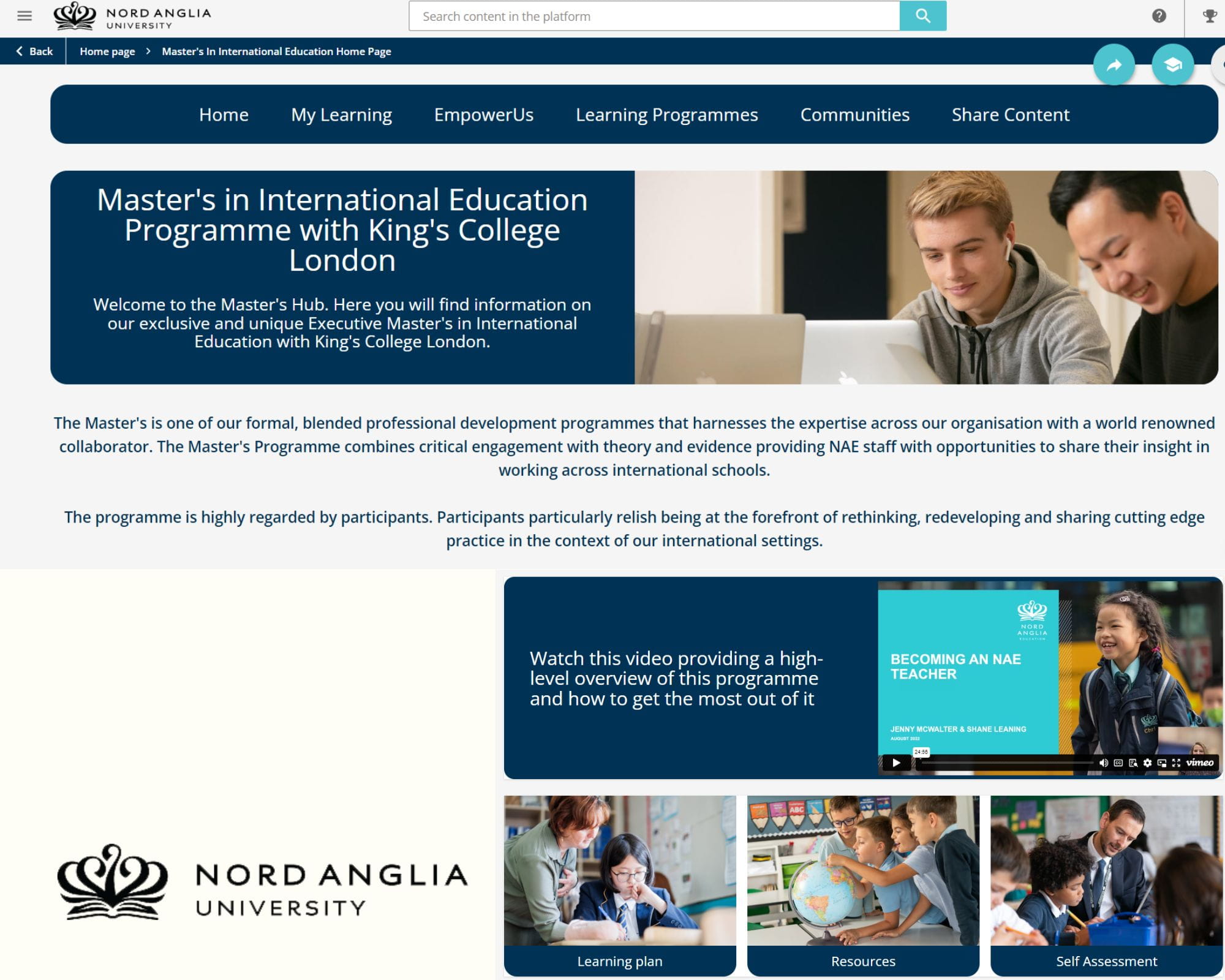Open the trophy achievements icon
The width and height of the screenshot is (1225, 980).
1210,16
